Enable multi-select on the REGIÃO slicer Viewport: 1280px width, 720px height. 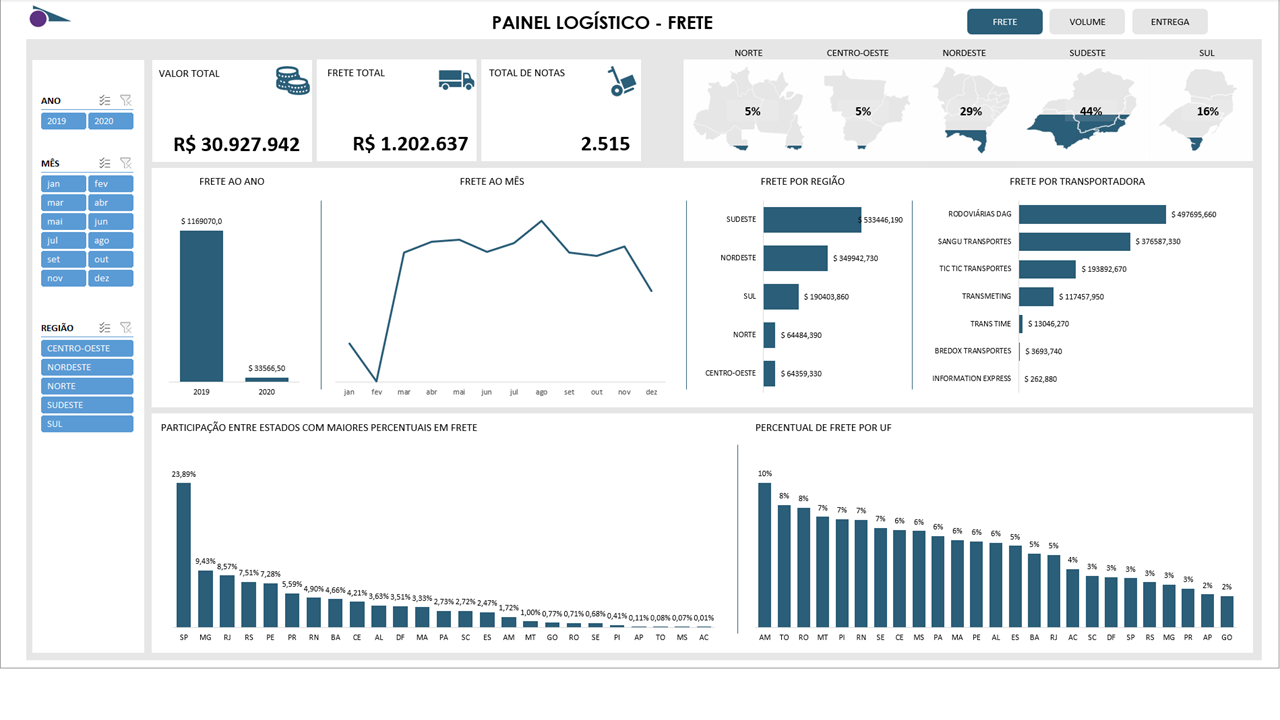pyautogui.click(x=105, y=328)
